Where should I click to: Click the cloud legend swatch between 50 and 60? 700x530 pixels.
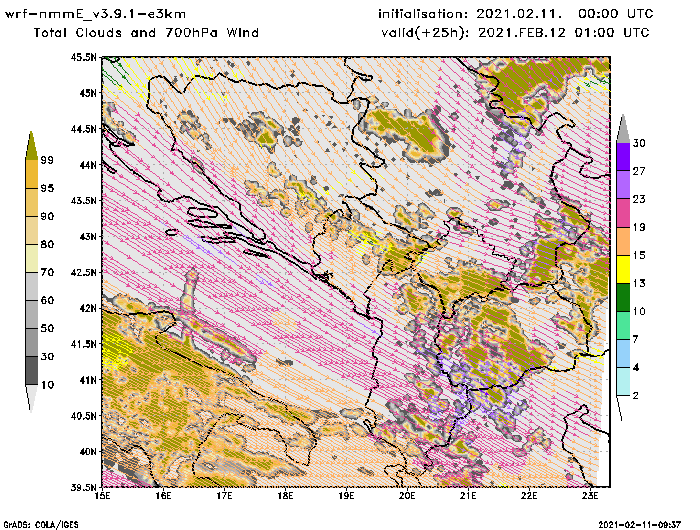[x=31, y=315]
